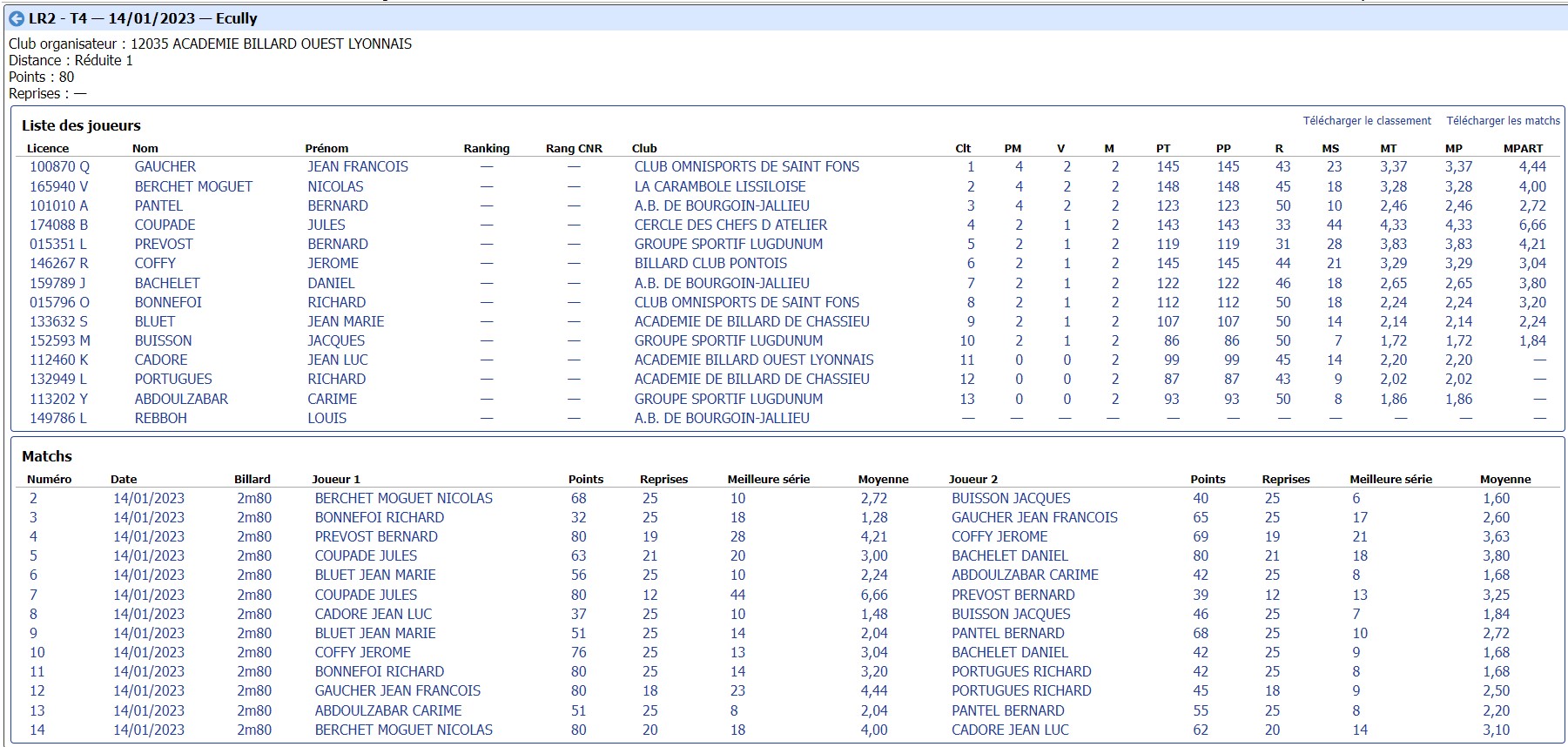
Task: Click the Meilleure série header for Joueur 1
Action: pos(769,479)
